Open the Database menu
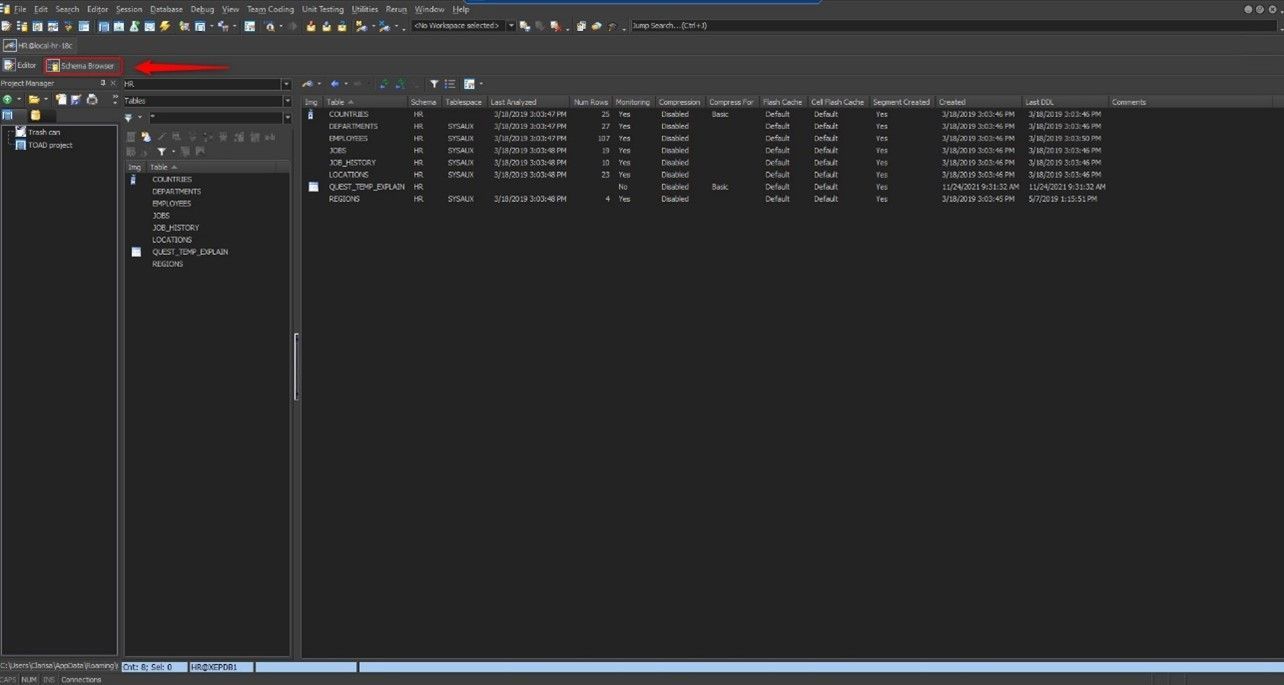The image size is (1284, 685). point(167,9)
